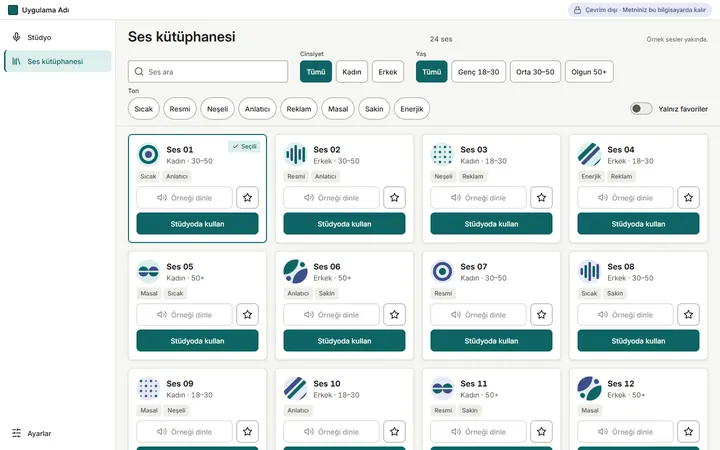This screenshot has width=720, height=450.
Task: Click the Ses 12 avatar icon
Action: tap(589, 389)
